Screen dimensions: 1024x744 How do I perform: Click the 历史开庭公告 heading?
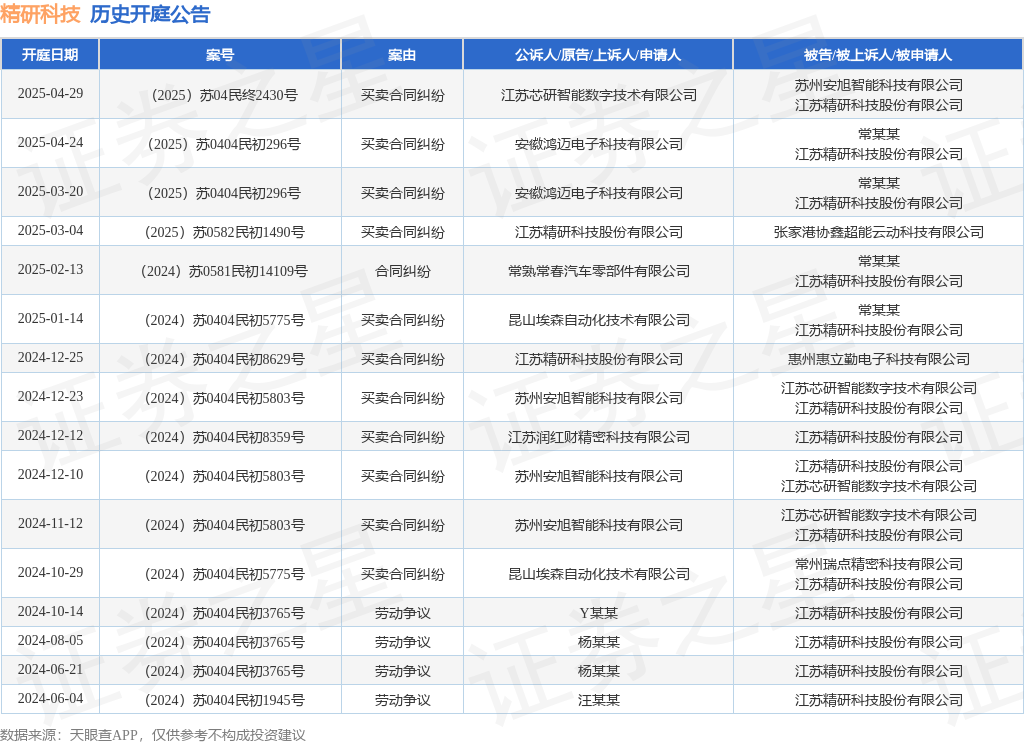coord(150,14)
